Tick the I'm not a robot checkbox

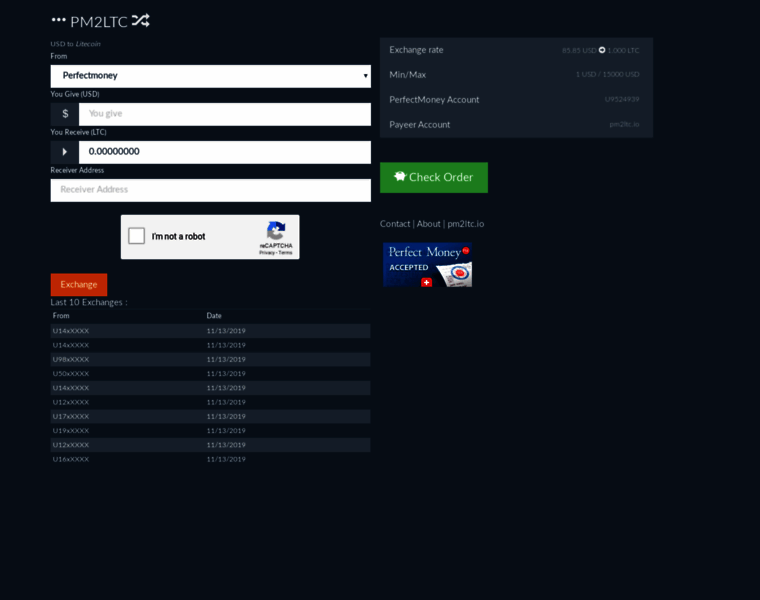tap(137, 236)
